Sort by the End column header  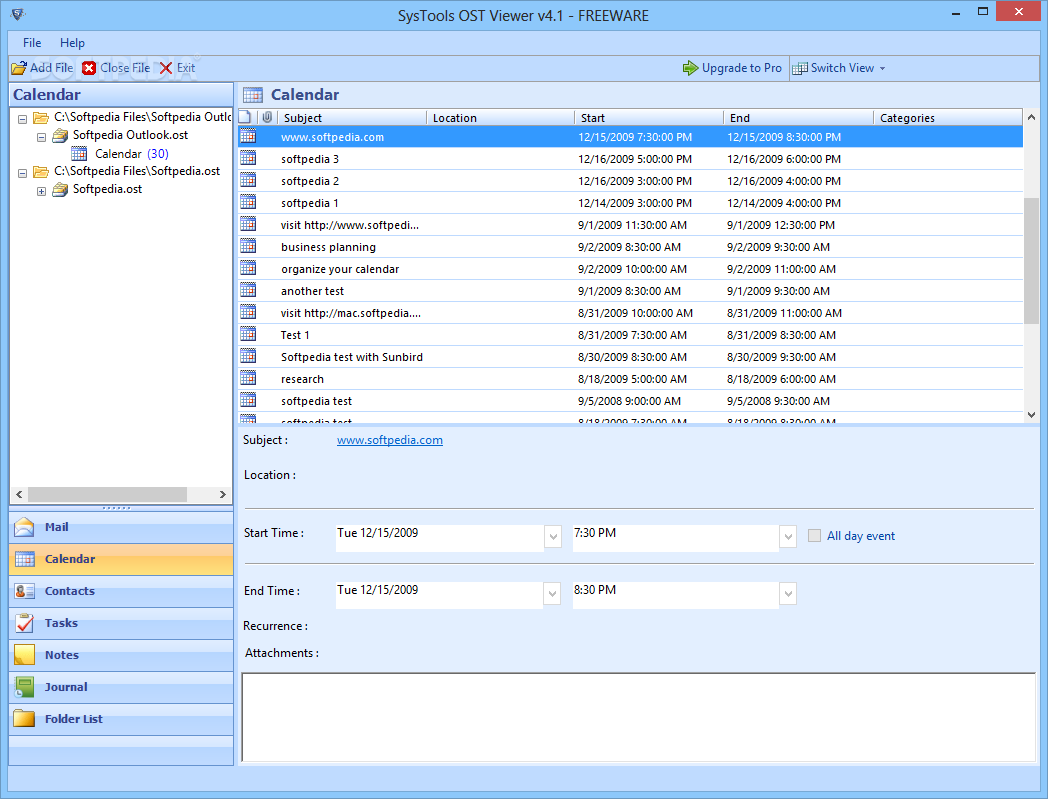799,118
